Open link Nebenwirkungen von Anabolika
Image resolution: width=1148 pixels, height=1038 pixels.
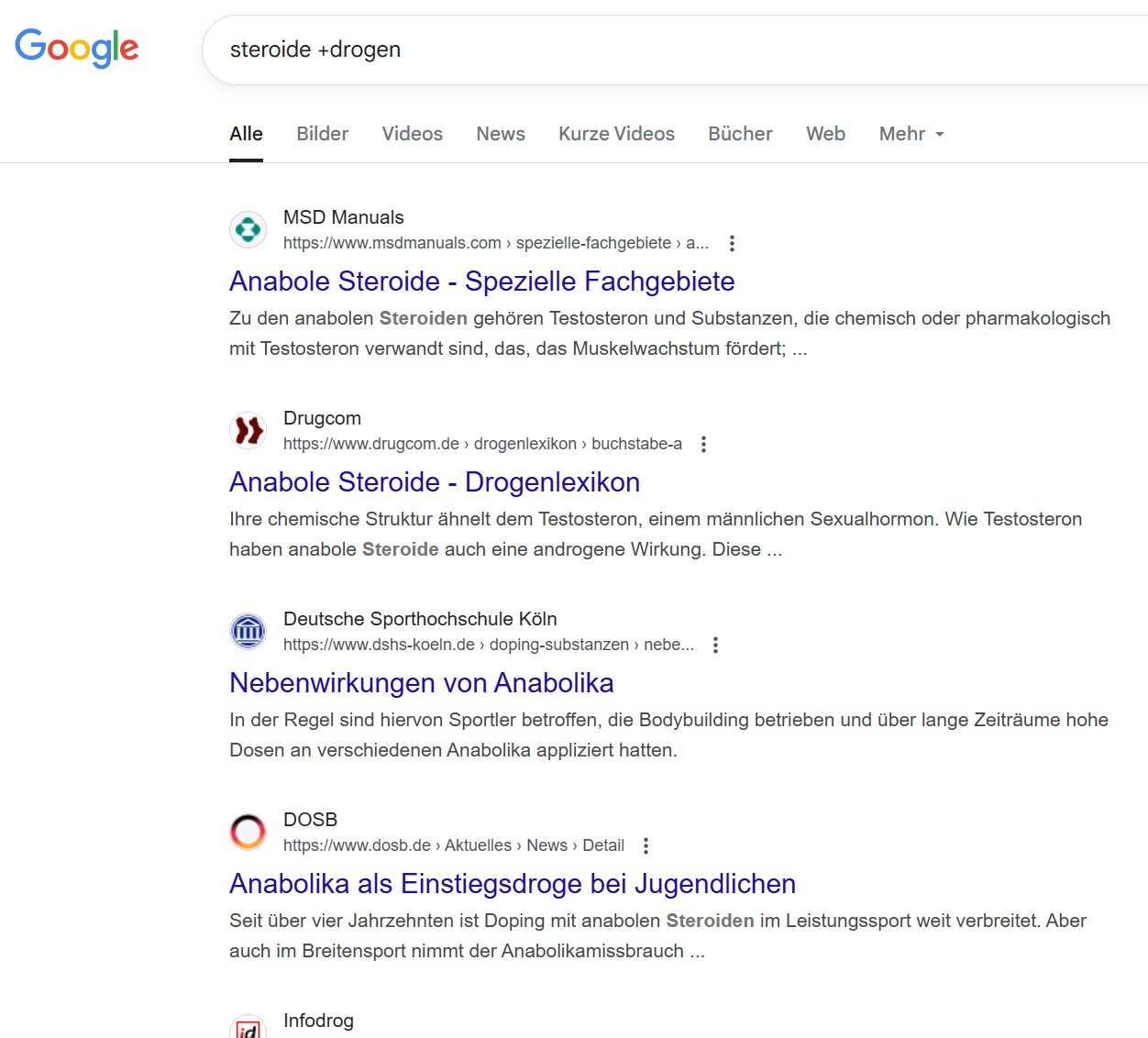[x=422, y=683]
